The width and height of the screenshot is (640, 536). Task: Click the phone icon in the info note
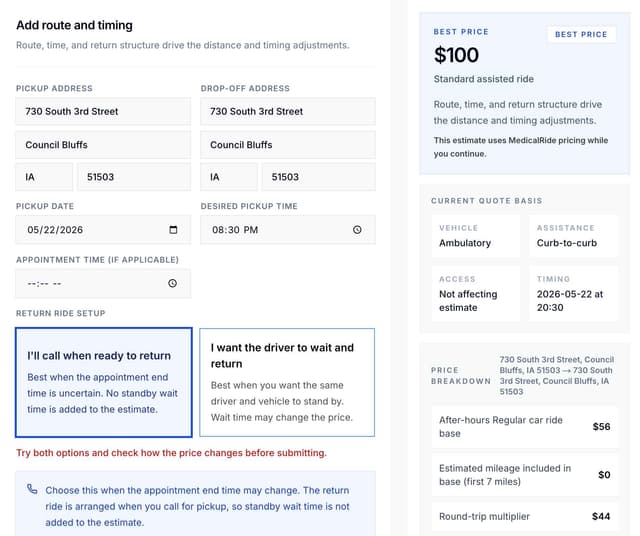pyautogui.click(x=32, y=489)
